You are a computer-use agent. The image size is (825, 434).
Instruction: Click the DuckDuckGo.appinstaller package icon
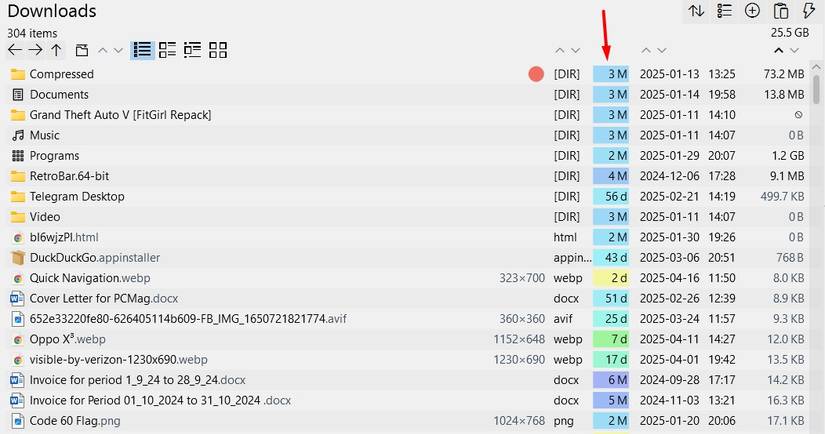pyautogui.click(x=18, y=258)
